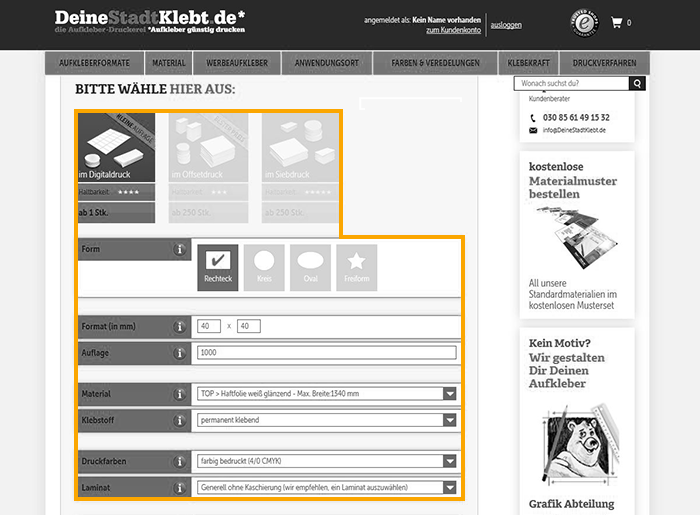The width and height of the screenshot is (700, 515).
Task: Click the info@DeineStadtKlebt.de email link
Action: (x=574, y=130)
